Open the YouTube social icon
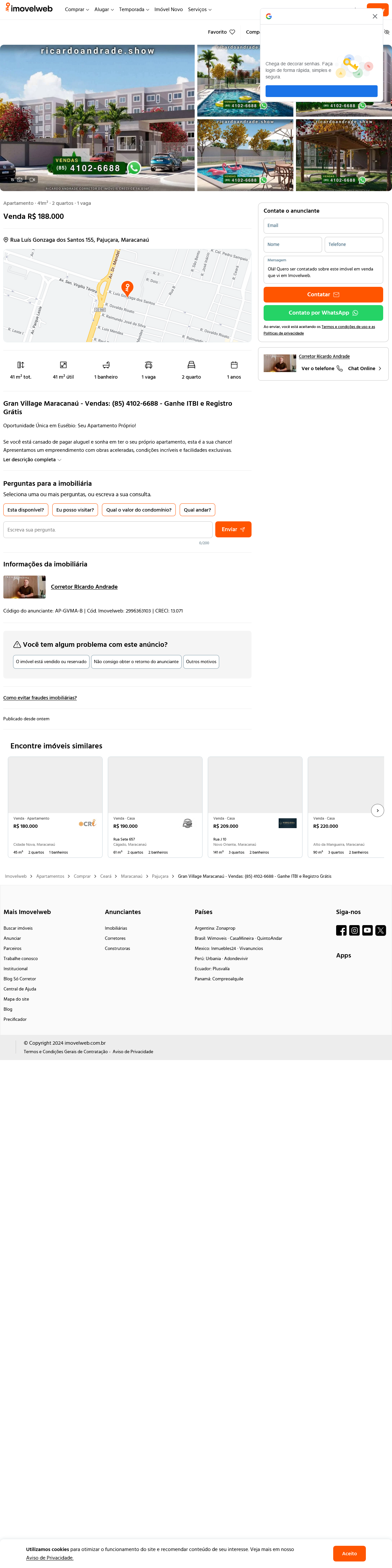The image size is (392, 1568). 367,930
